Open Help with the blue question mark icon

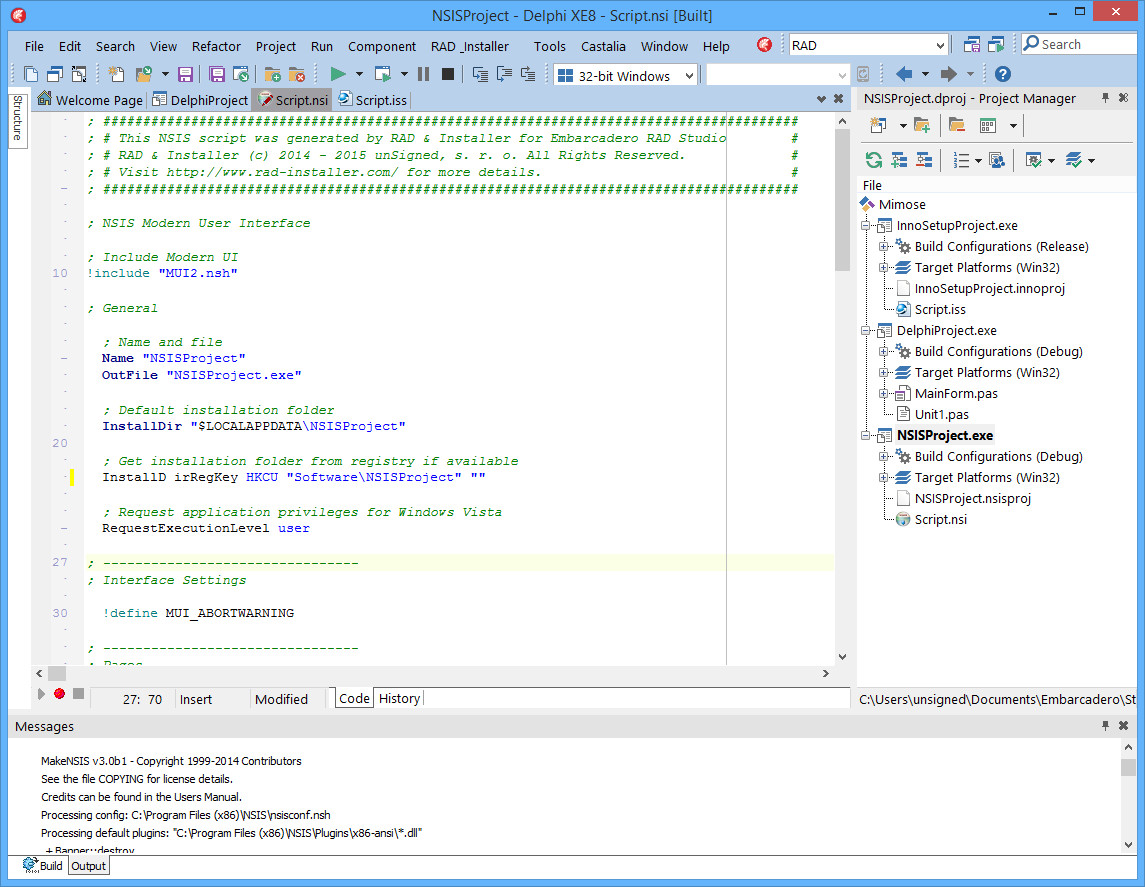(x=1003, y=74)
